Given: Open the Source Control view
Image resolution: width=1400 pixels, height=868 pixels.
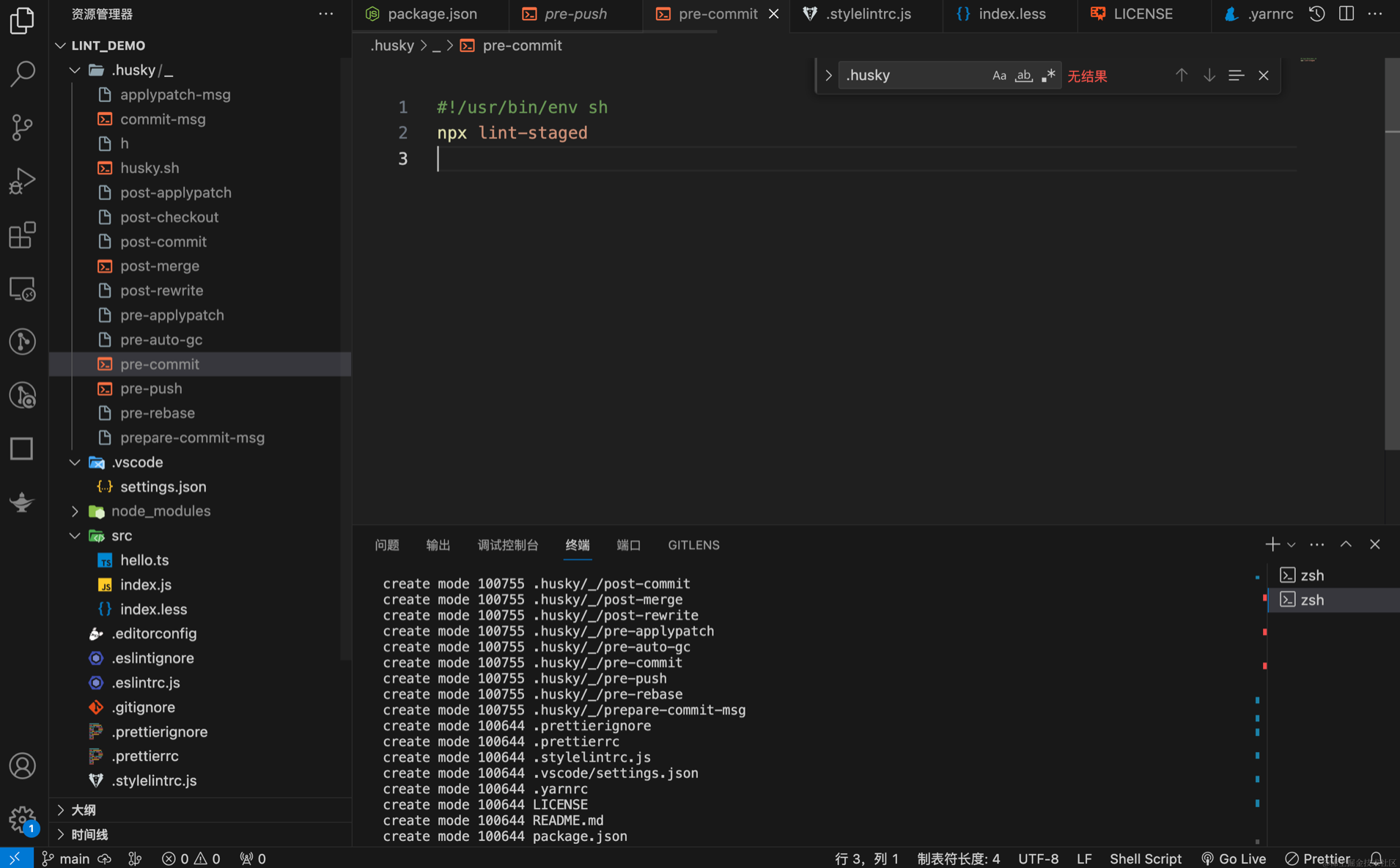Looking at the screenshot, I should (22, 128).
